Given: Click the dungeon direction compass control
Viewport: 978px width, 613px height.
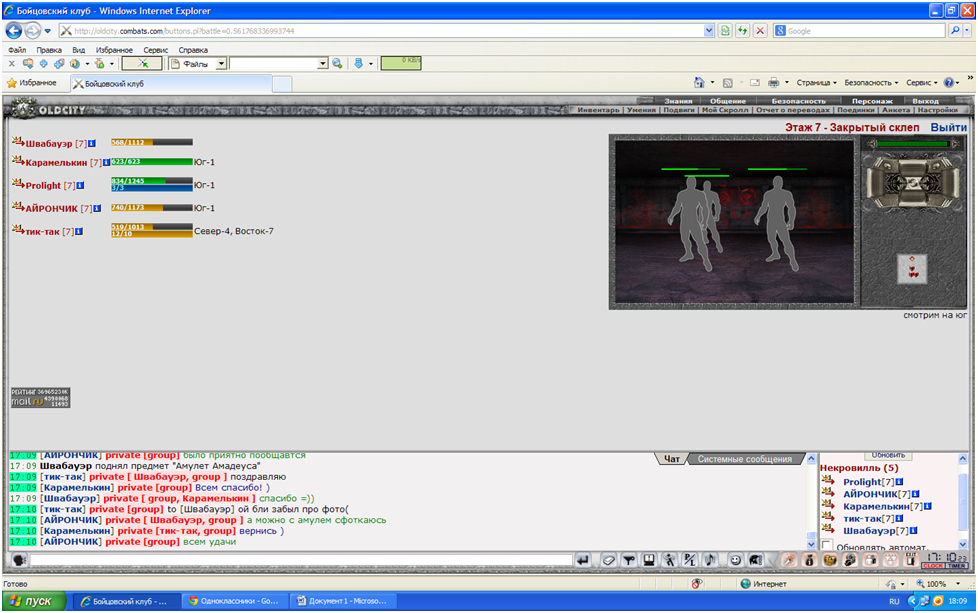Looking at the screenshot, I should [x=913, y=182].
